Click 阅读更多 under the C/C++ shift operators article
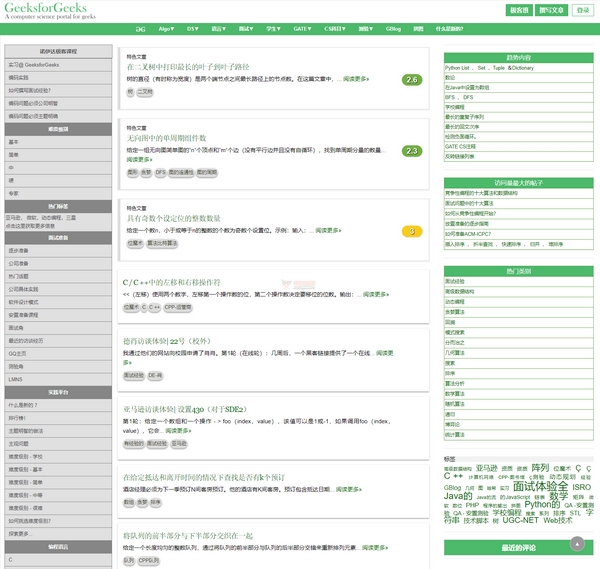 pos(376,294)
